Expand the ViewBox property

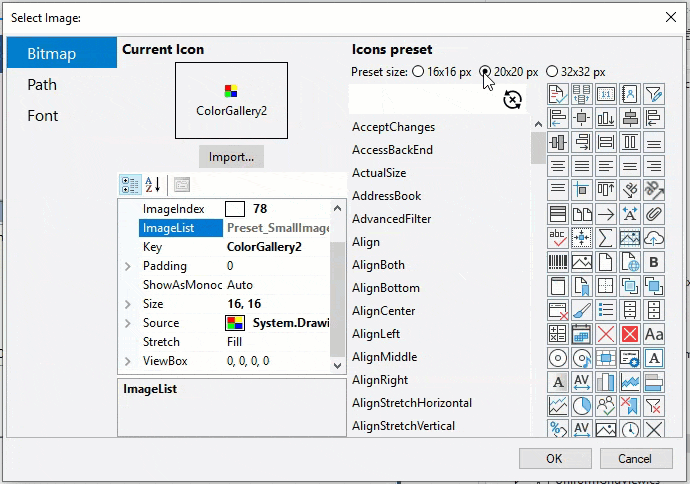(x=128, y=361)
